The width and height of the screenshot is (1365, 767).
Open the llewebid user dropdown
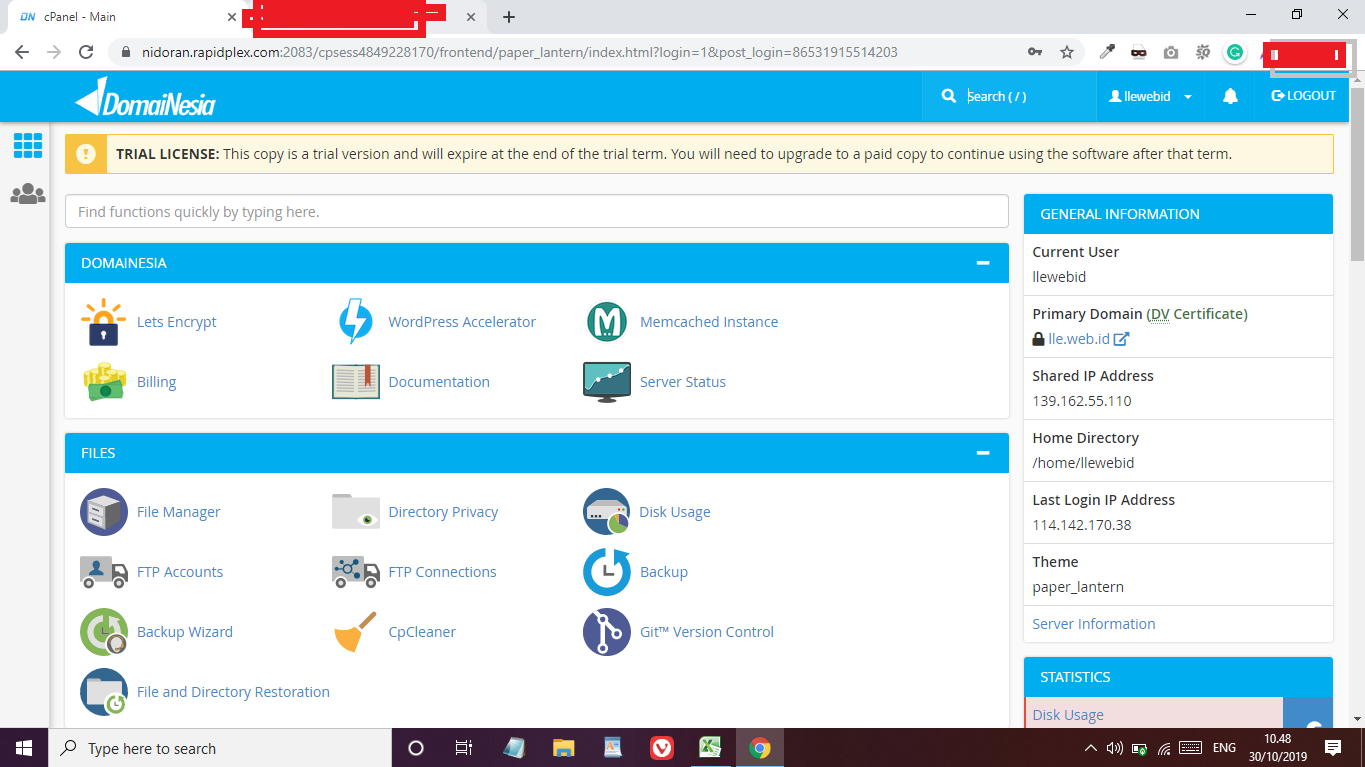pyautogui.click(x=1151, y=96)
